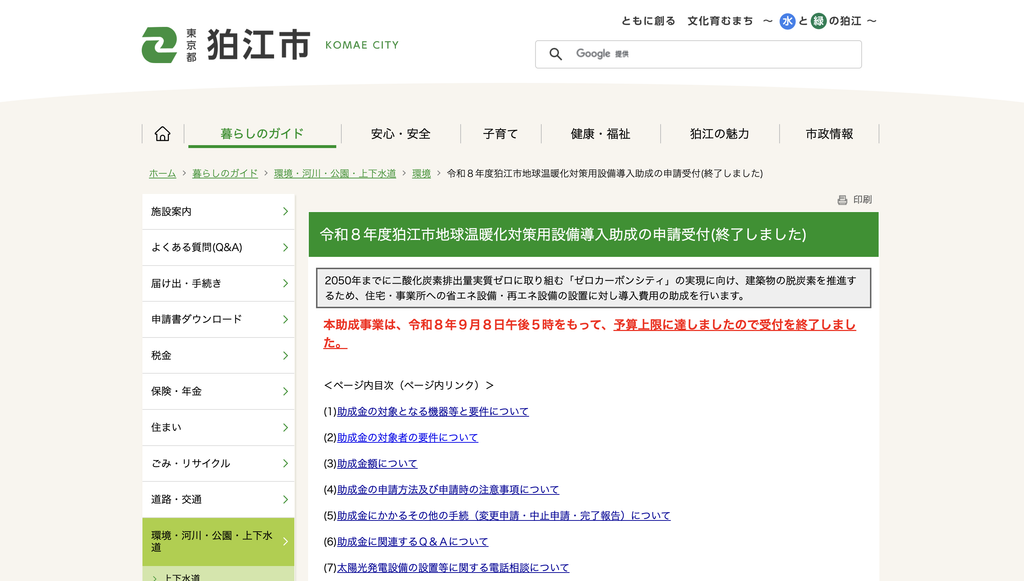Click the 届け出・手続き row chevron arrow
The height and width of the screenshot is (581, 1024).
285,283
